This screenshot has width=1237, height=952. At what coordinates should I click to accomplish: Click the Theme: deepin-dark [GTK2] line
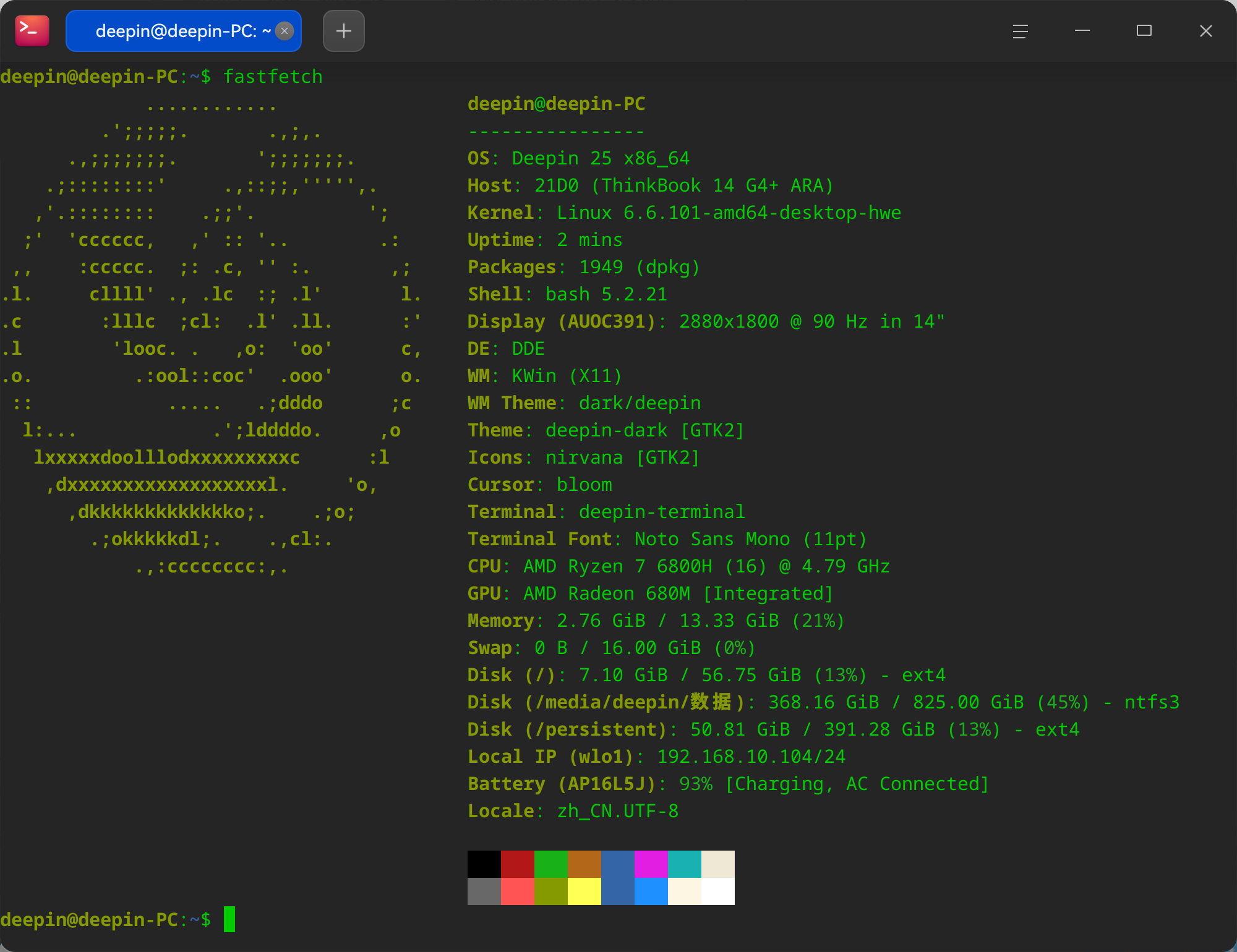[x=606, y=430]
